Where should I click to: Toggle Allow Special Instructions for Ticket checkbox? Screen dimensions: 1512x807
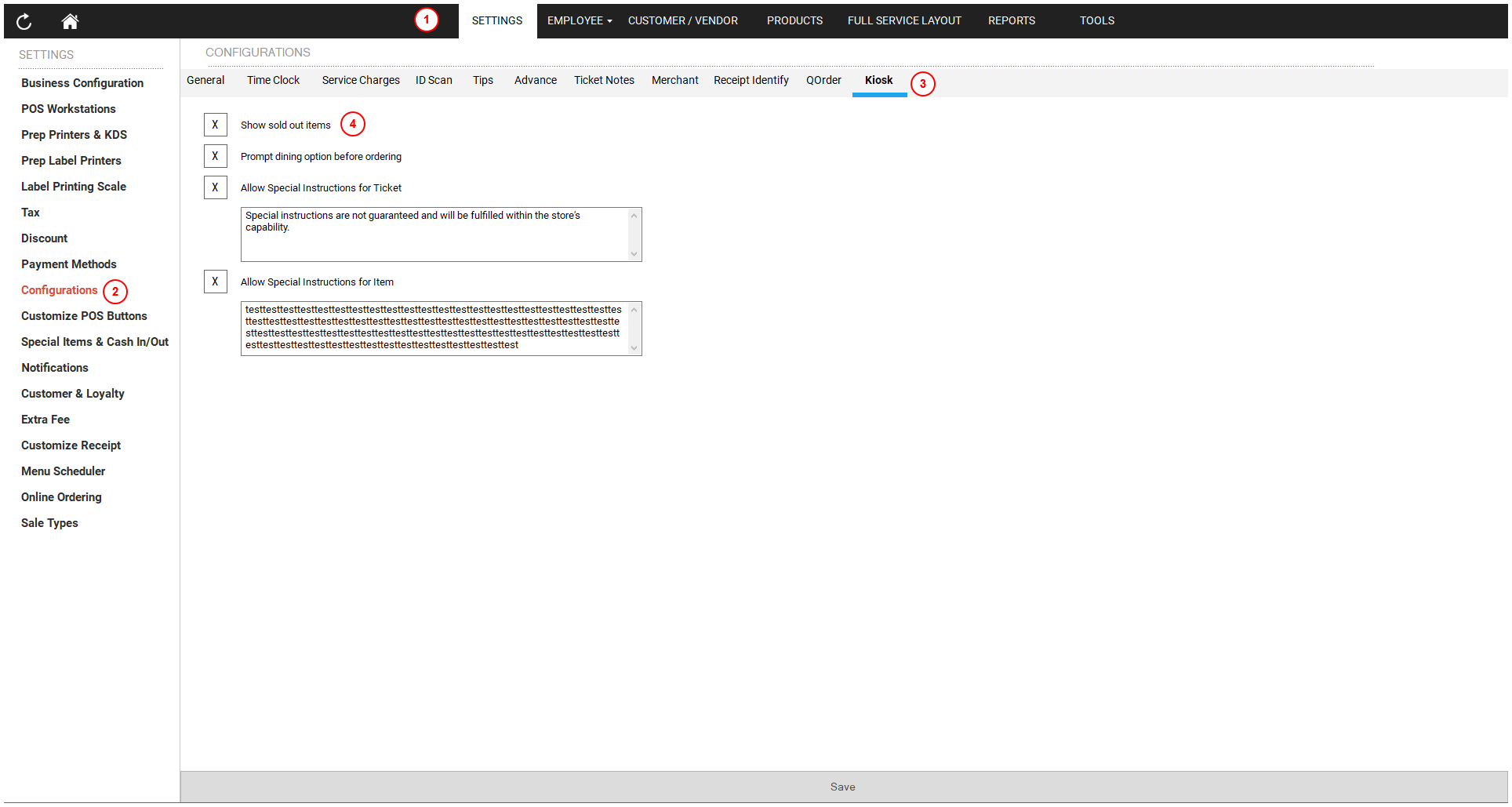[x=215, y=187]
